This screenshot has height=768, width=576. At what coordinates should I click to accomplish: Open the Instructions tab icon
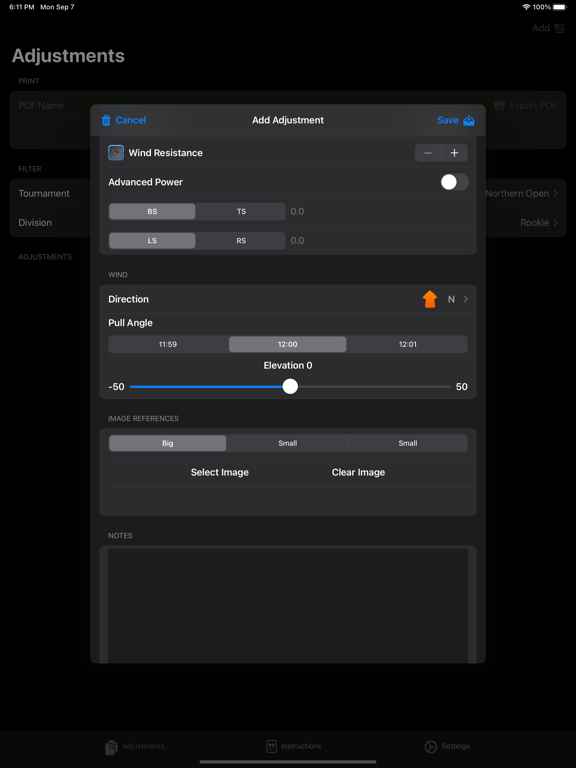tap(271, 746)
